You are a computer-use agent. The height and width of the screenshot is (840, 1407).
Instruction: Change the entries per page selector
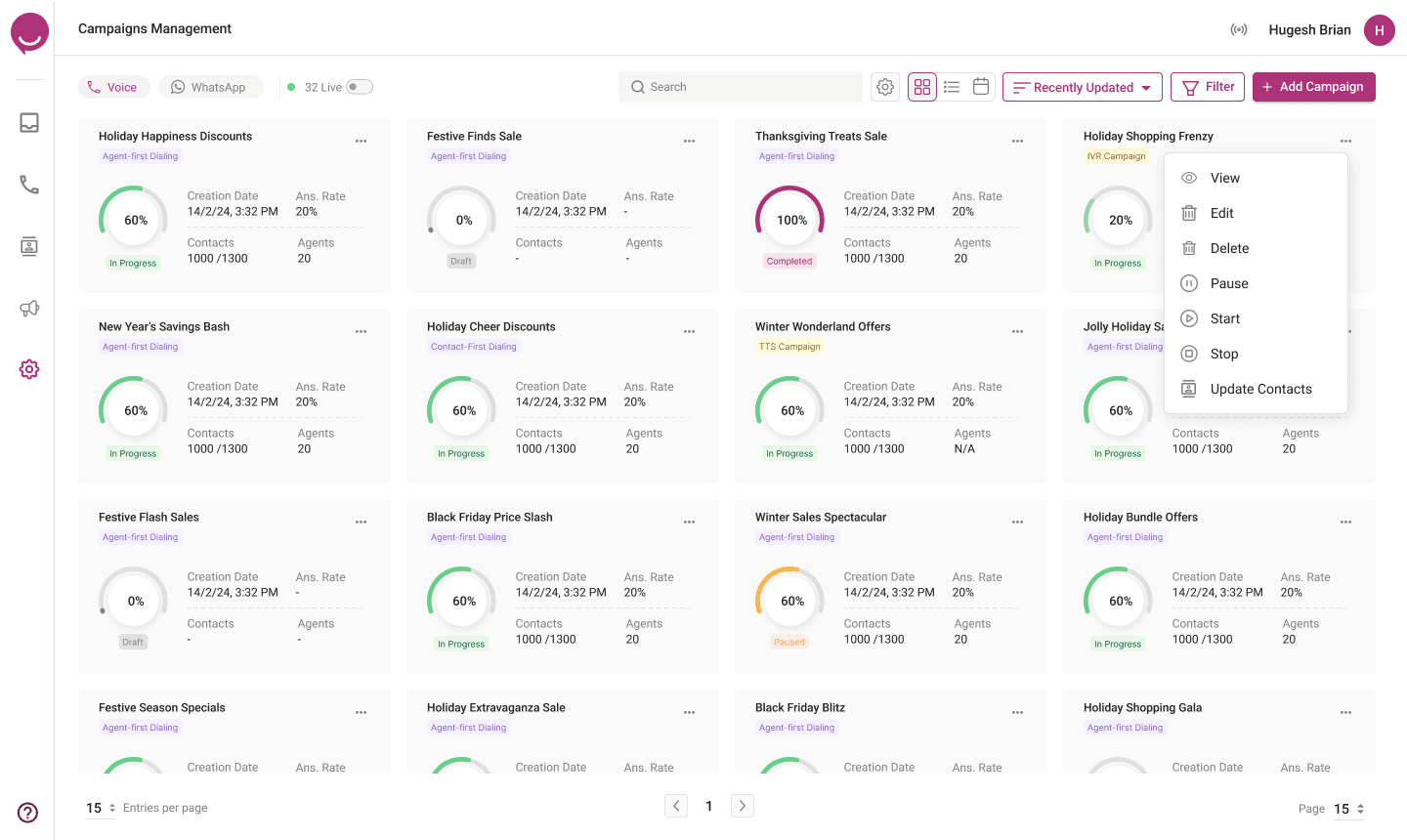coord(101,808)
